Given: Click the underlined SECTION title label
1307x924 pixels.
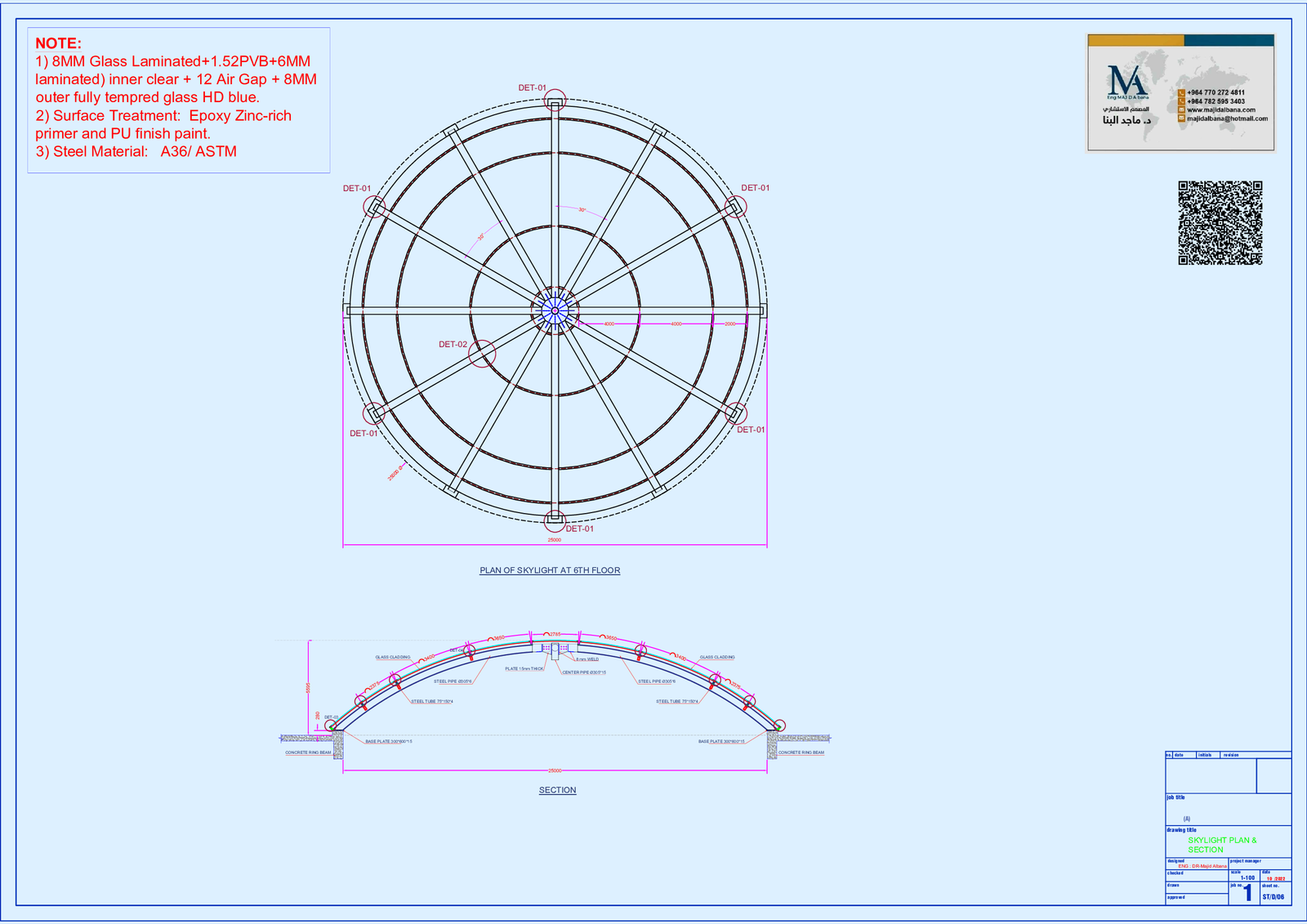Looking at the screenshot, I should [x=557, y=790].
